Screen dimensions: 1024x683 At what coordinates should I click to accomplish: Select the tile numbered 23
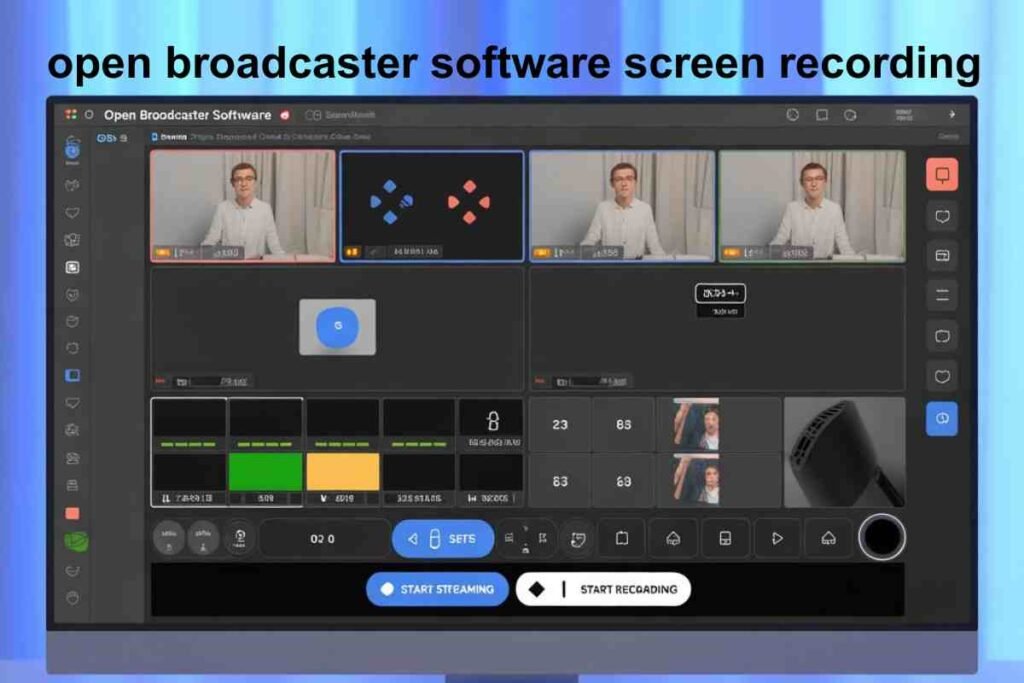560,424
